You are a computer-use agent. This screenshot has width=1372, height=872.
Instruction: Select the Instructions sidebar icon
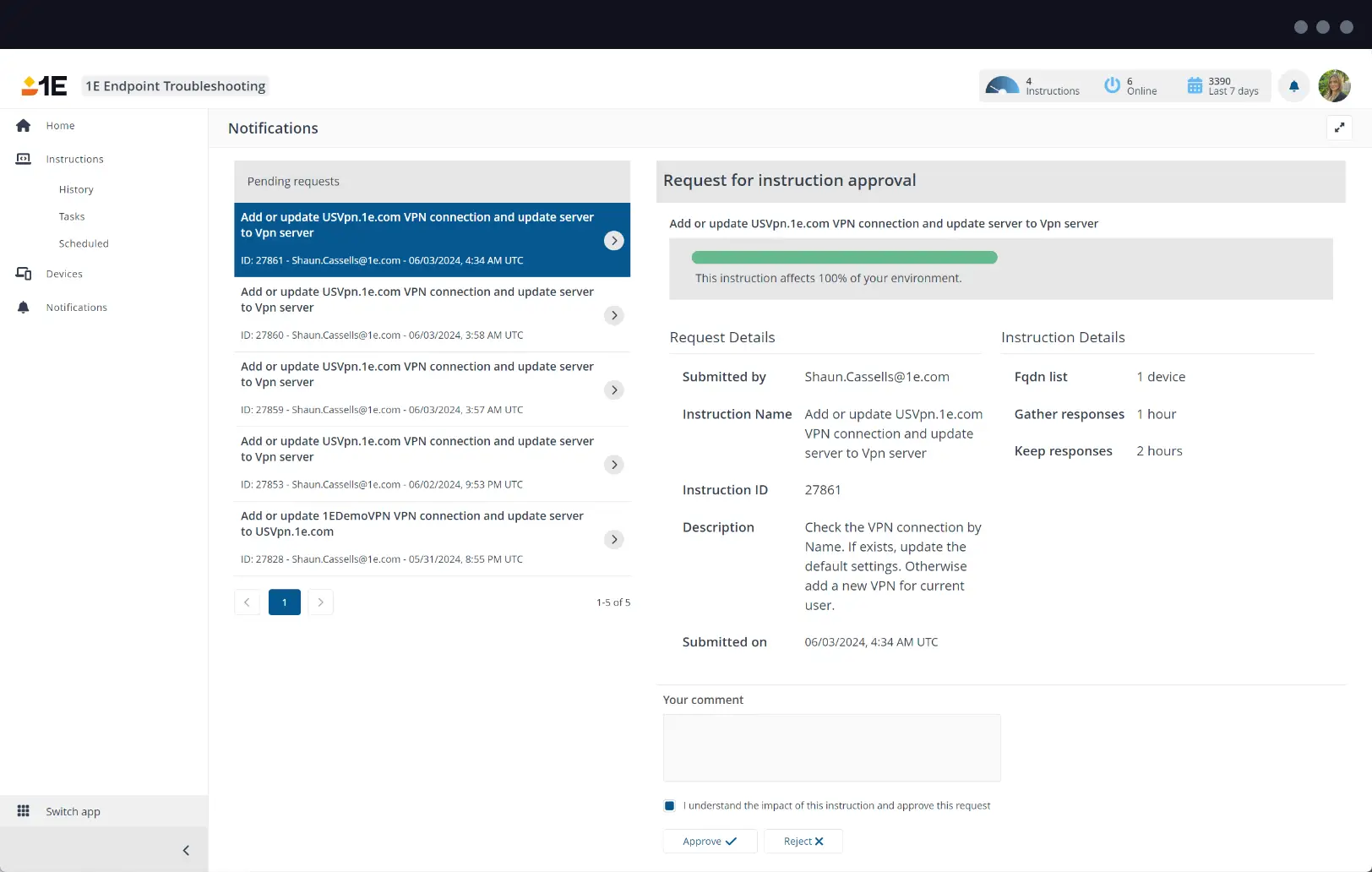click(24, 159)
